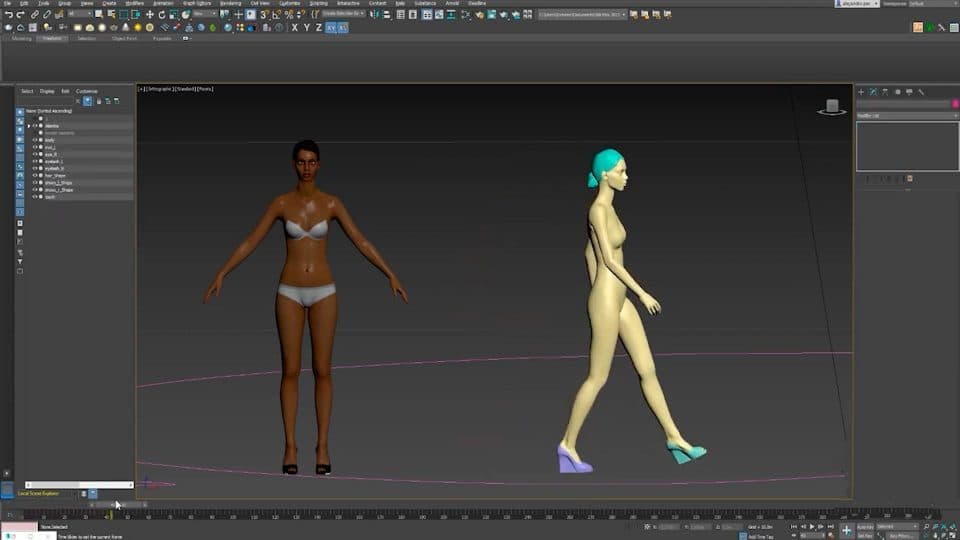Open the Tools menu

[43, 3]
